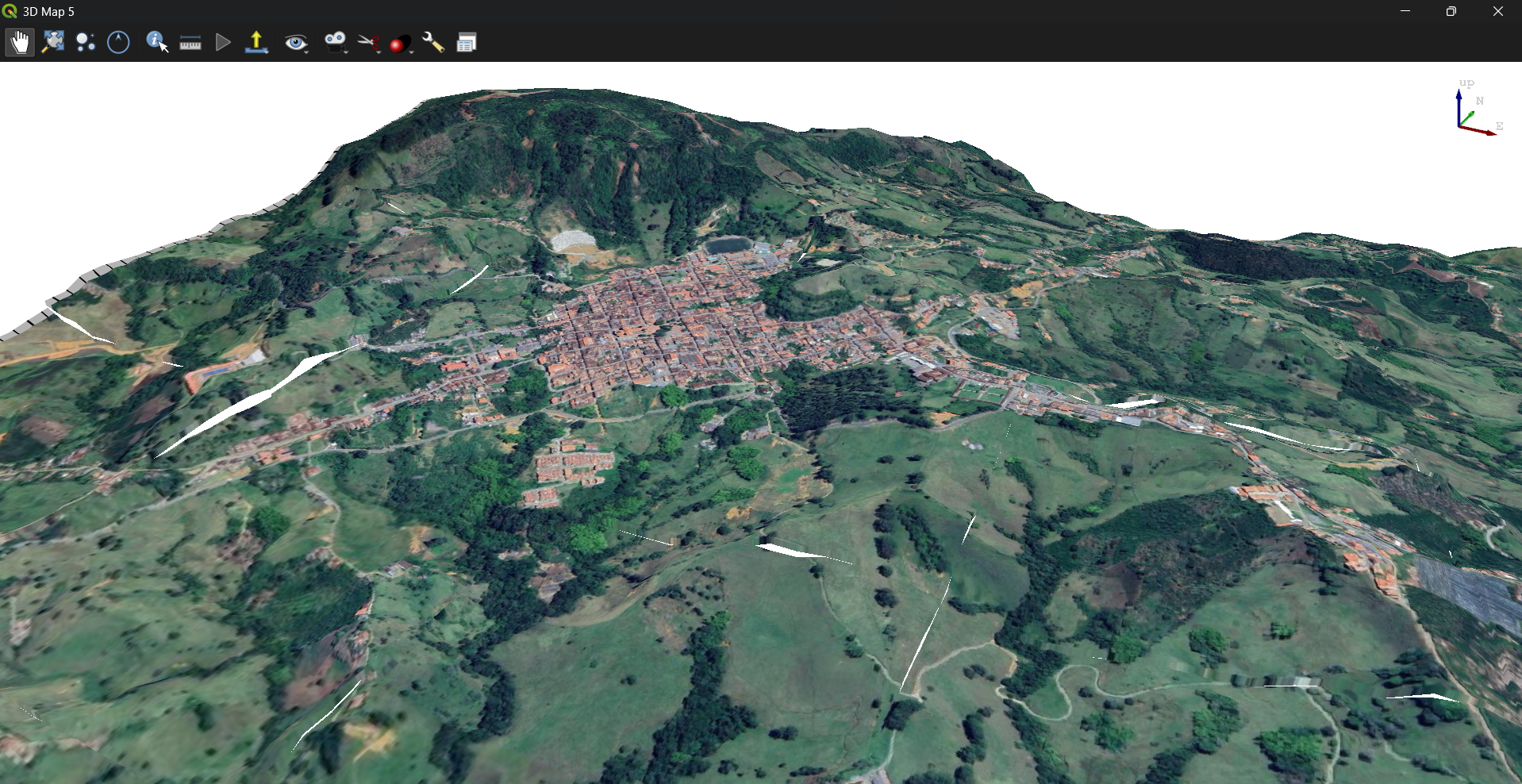Viewport: 1522px width, 784px height.
Task: Close the 3D Map 5 window
Action: [x=1497, y=11]
